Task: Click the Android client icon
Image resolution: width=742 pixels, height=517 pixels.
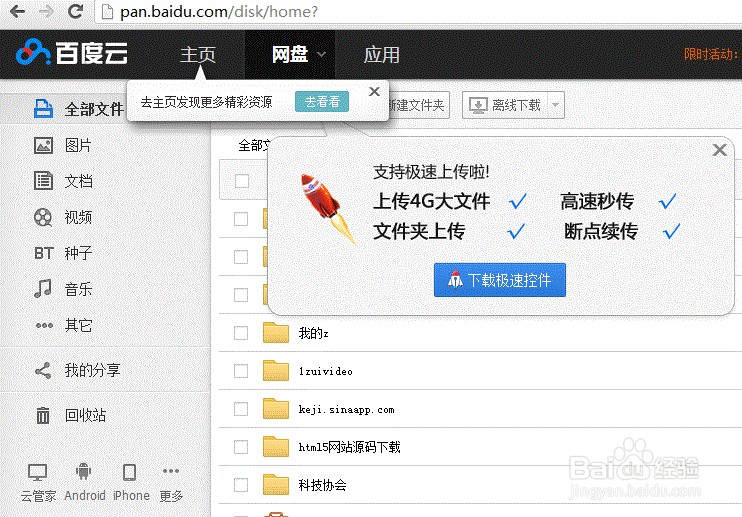Action: (83, 471)
